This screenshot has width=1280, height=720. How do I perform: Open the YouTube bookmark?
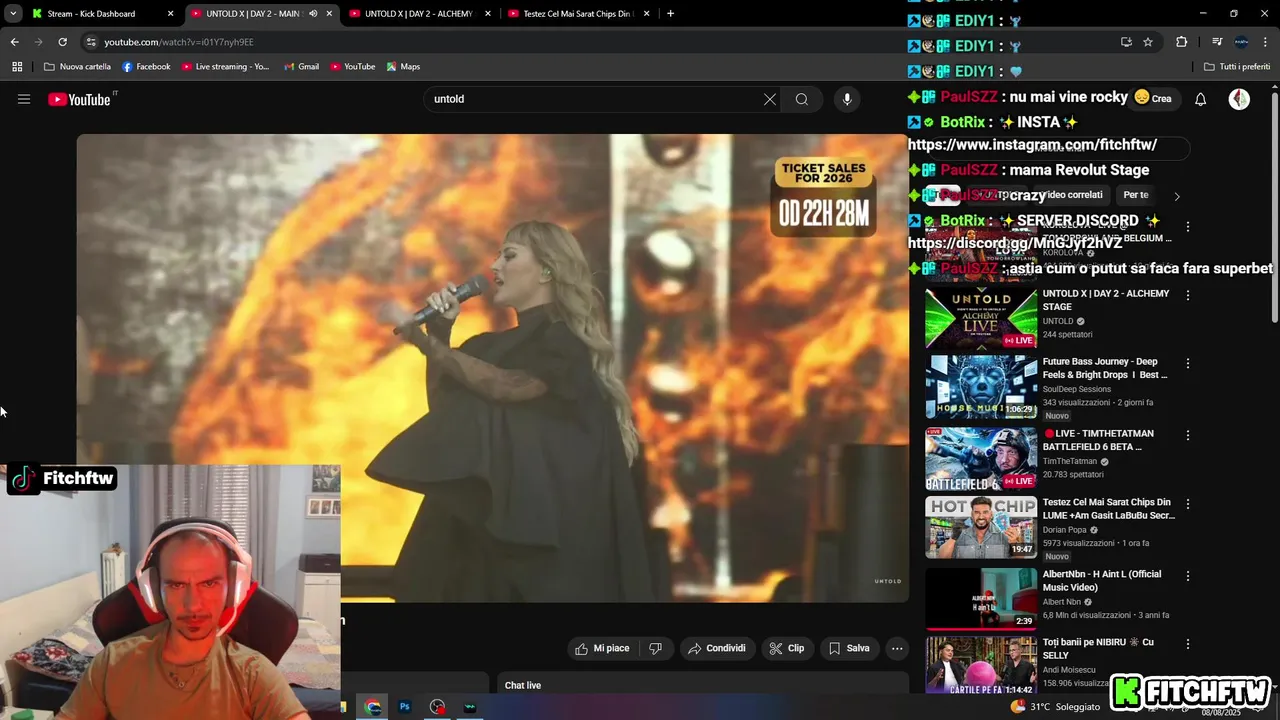coord(353,67)
